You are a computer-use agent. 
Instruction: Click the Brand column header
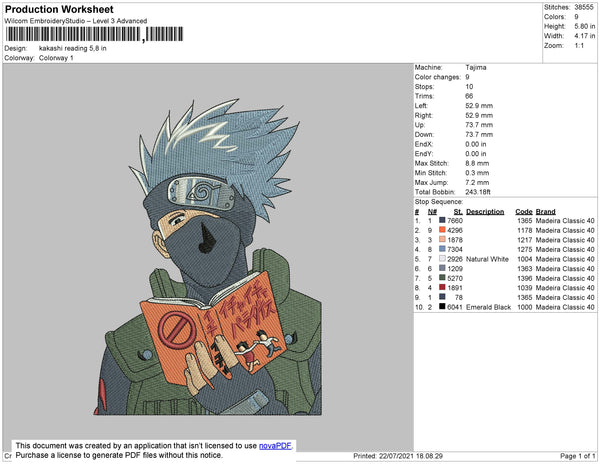(545, 212)
